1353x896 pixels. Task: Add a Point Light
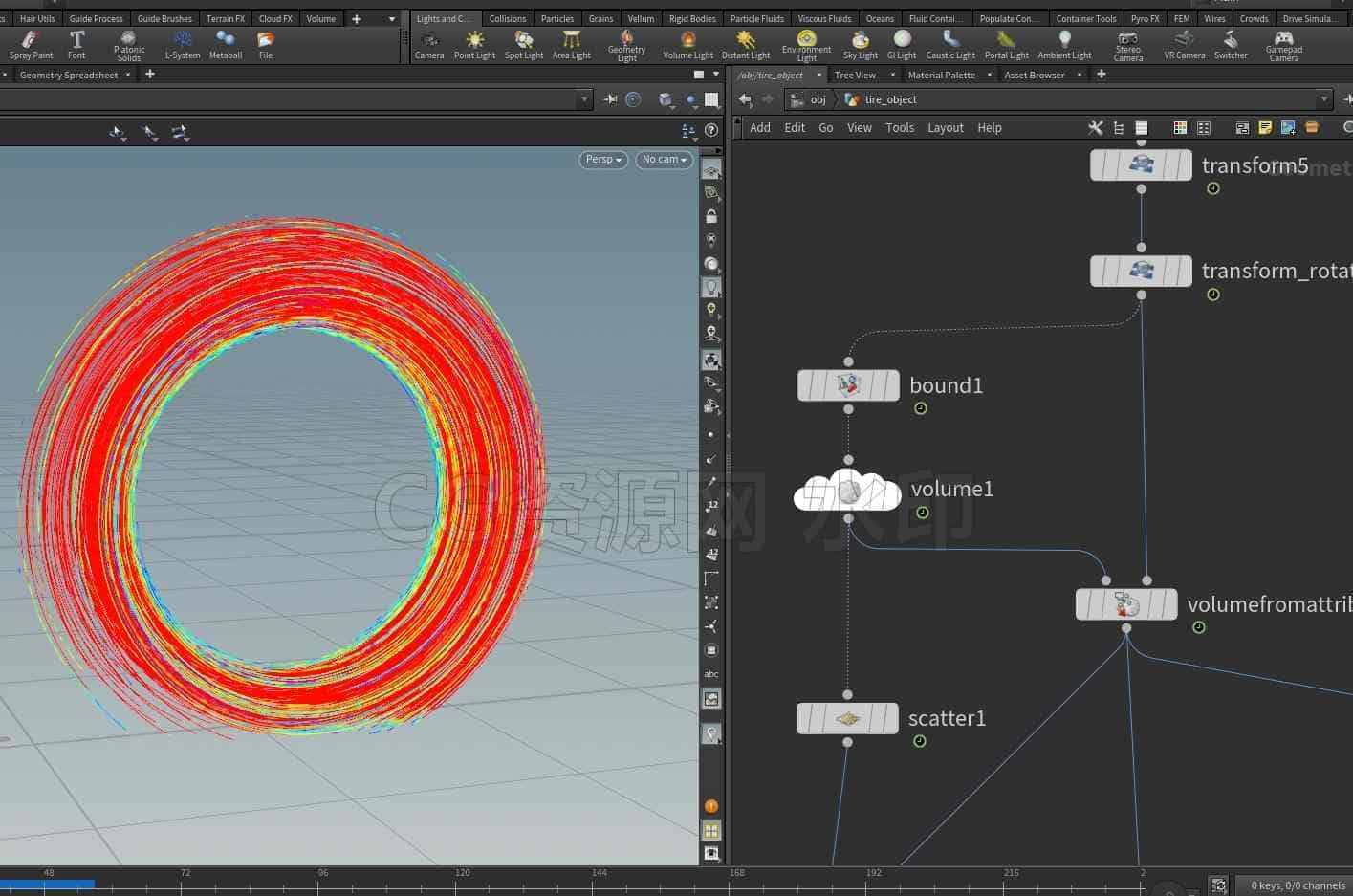click(x=474, y=45)
